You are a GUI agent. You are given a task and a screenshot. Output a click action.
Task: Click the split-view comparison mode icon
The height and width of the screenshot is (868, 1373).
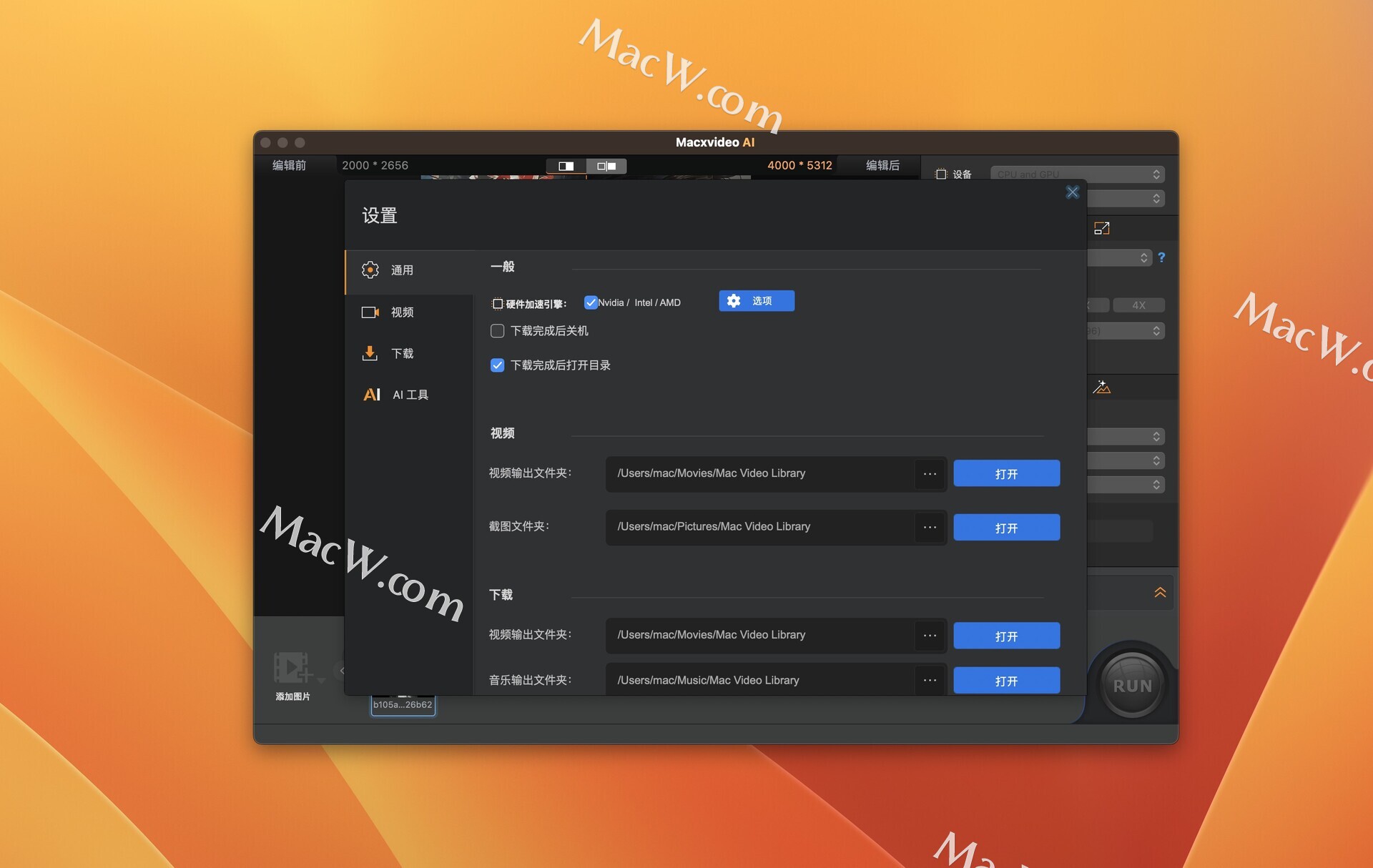point(606,166)
